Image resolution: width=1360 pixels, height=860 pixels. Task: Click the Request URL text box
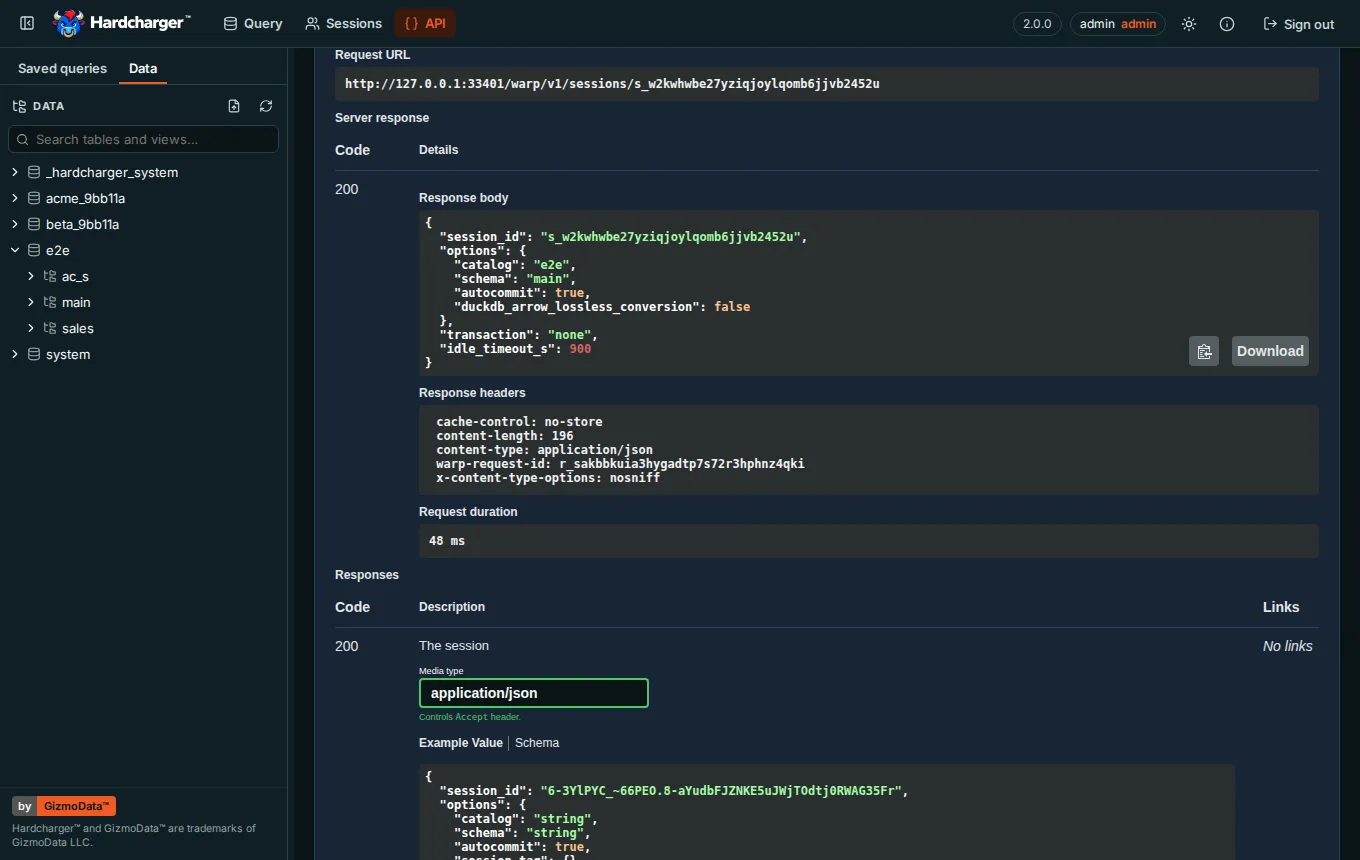[827, 84]
